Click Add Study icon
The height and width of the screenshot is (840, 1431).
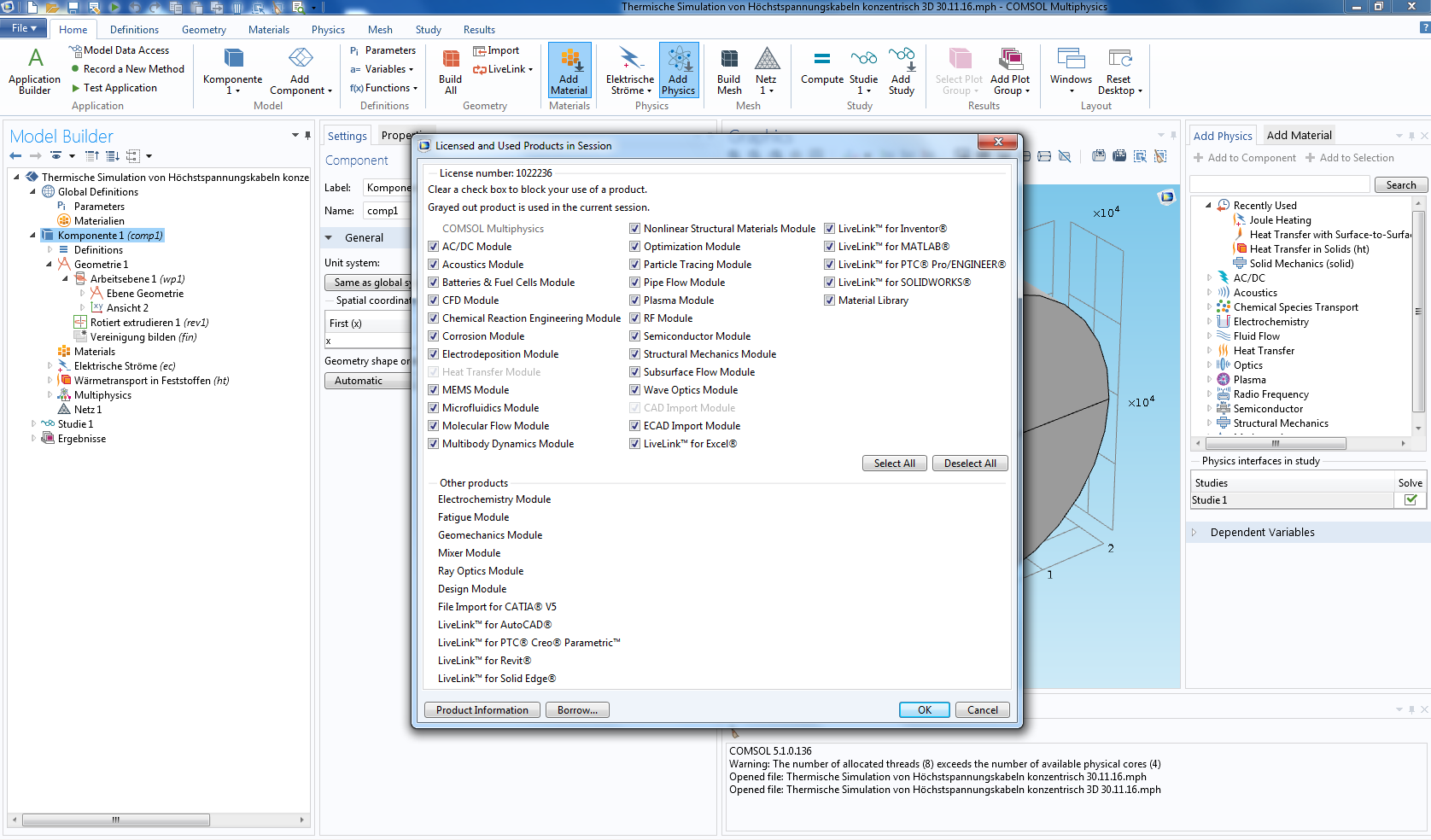902,71
